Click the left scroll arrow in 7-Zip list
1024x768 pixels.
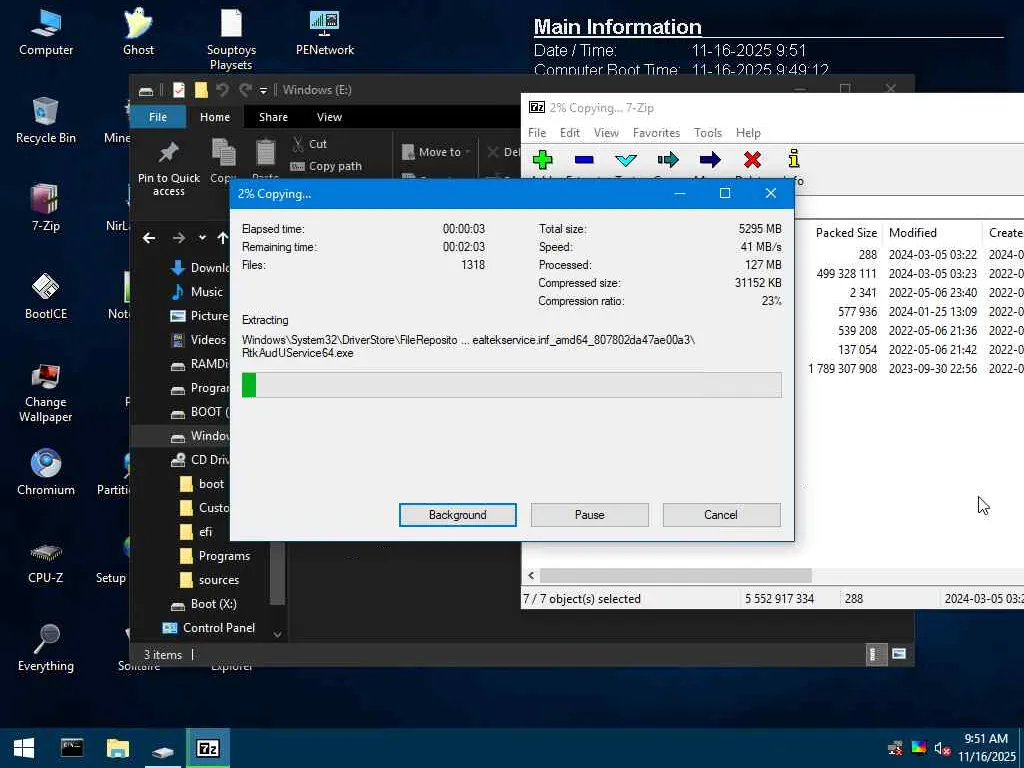(x=531, y=575)
